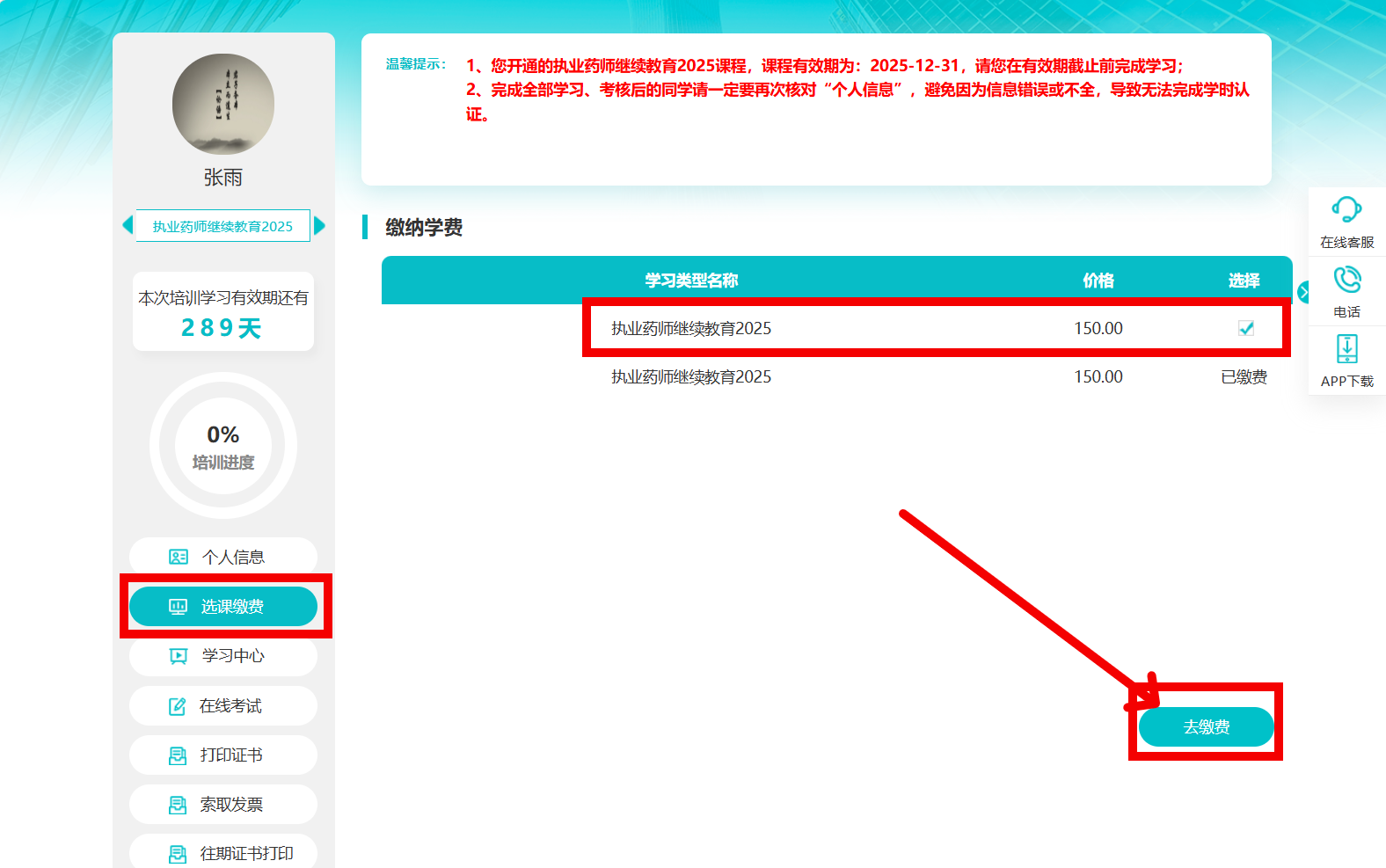The image size is (1386, 868).
Task: Go to next course with right arrow
Action: tap(319, 226)
